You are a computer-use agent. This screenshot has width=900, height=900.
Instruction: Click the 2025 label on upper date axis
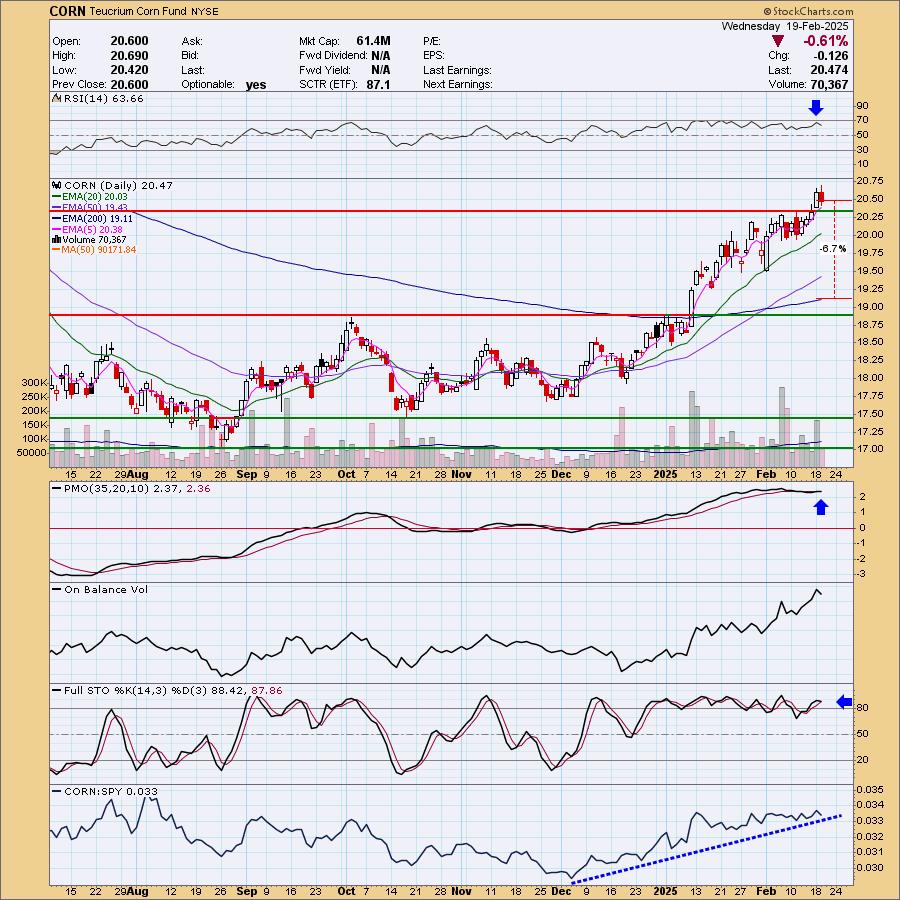666,475
